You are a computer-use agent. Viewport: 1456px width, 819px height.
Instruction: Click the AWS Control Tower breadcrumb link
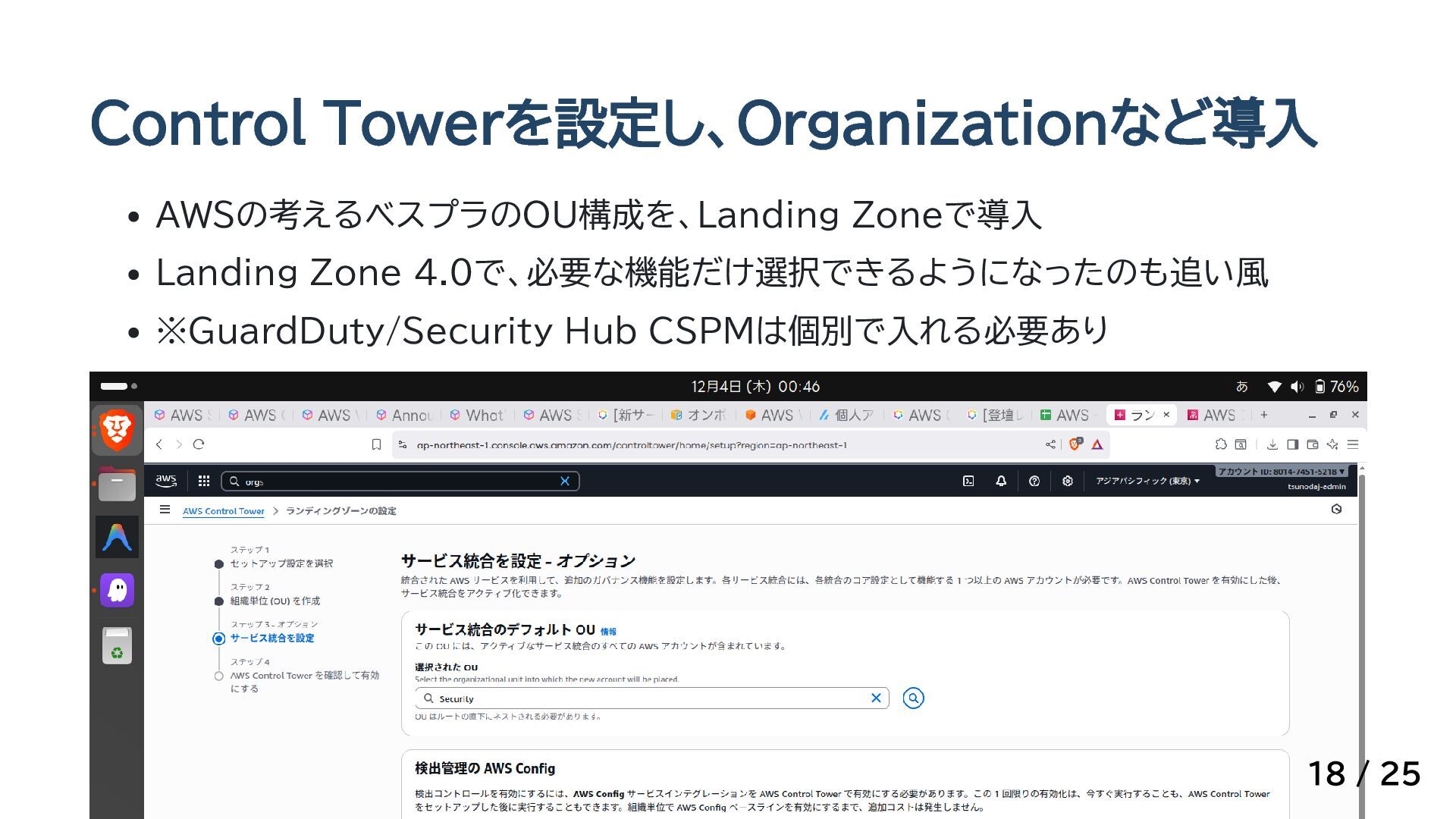pyautogui.click(x=223, y=511)
